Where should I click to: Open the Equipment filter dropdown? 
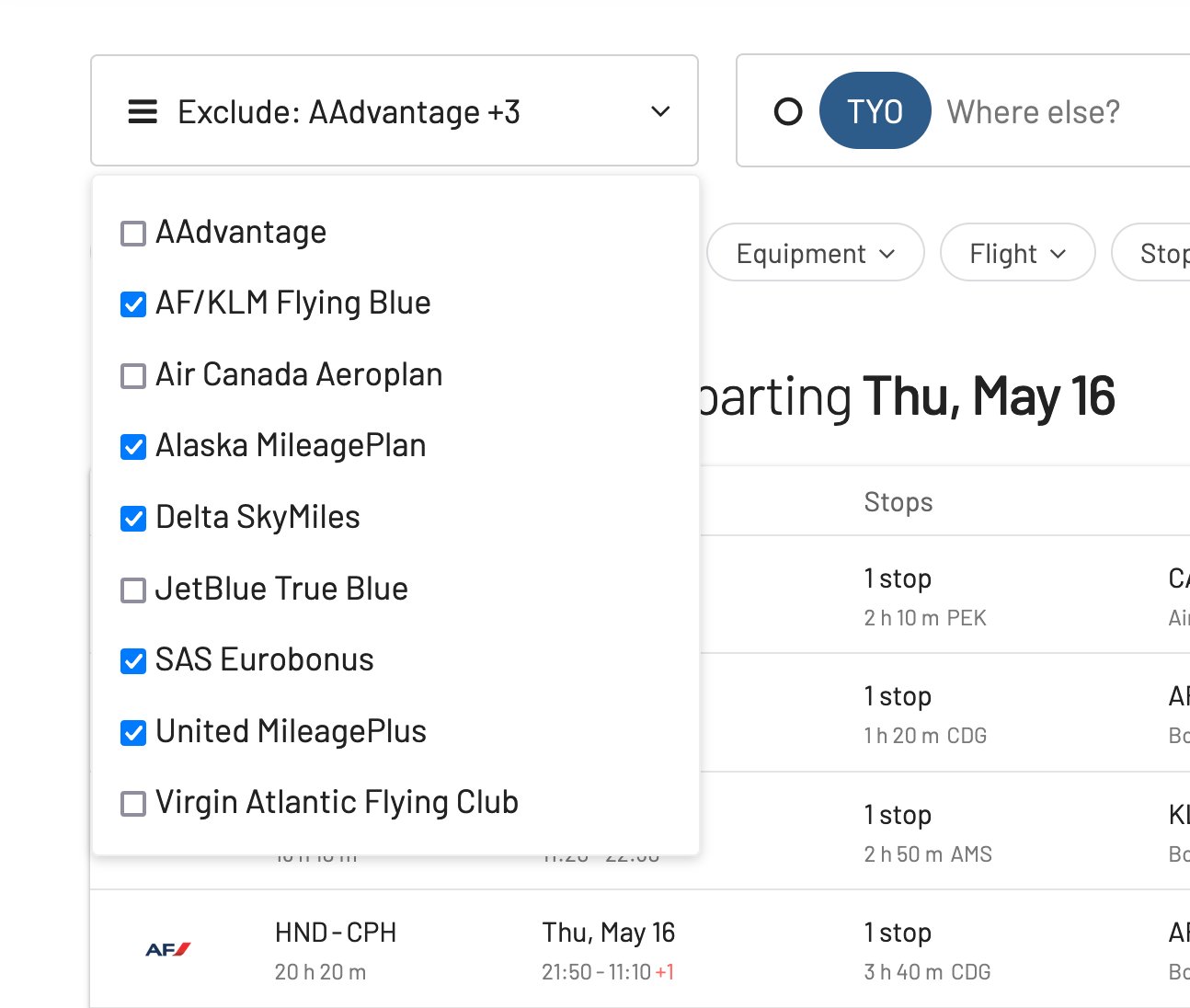click(x=815, y=253)
